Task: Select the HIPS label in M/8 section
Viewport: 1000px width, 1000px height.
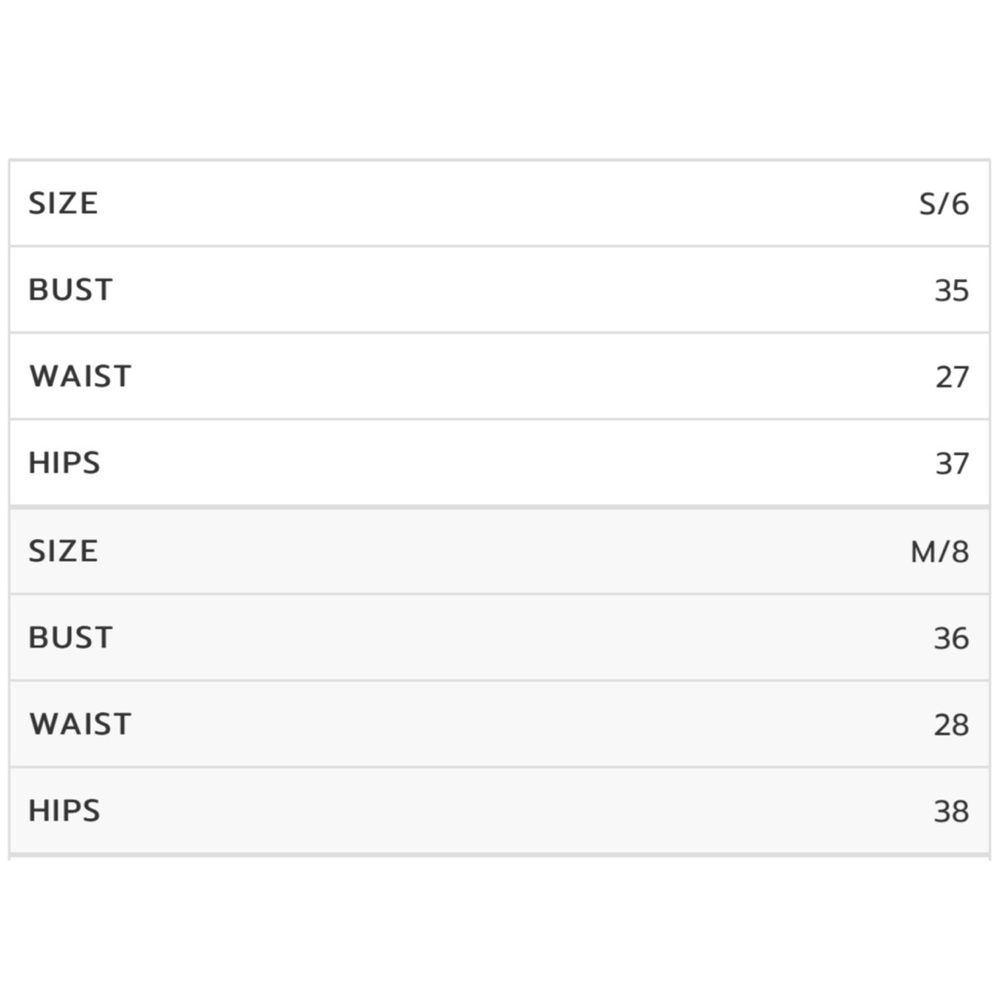Action: pos(64,811)
